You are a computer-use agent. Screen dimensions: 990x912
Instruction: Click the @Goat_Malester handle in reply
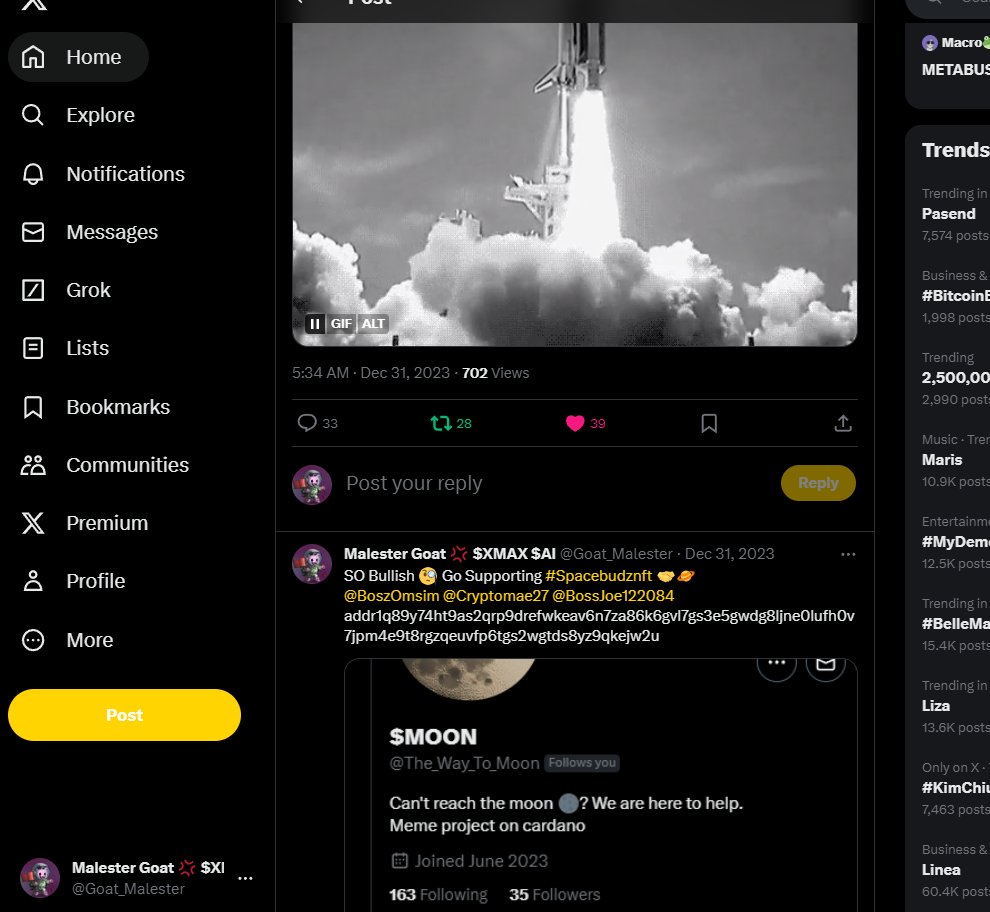616,554
